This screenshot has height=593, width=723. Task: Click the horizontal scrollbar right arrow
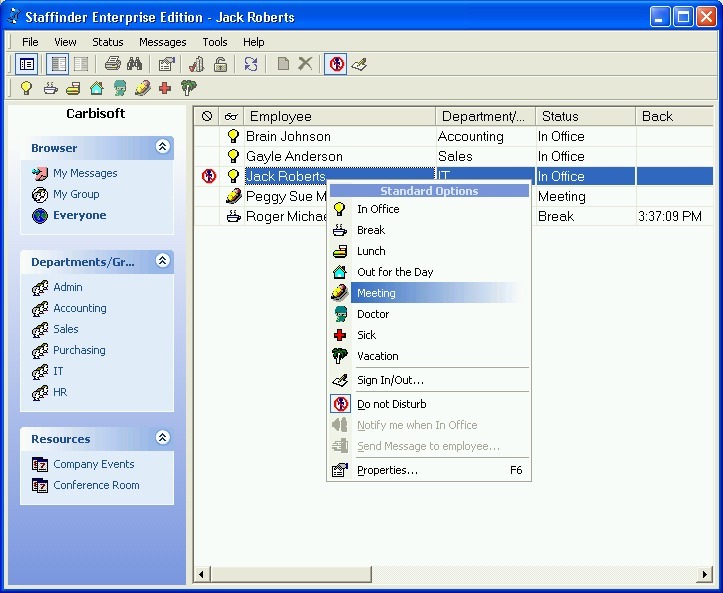[x=704, y=574]
